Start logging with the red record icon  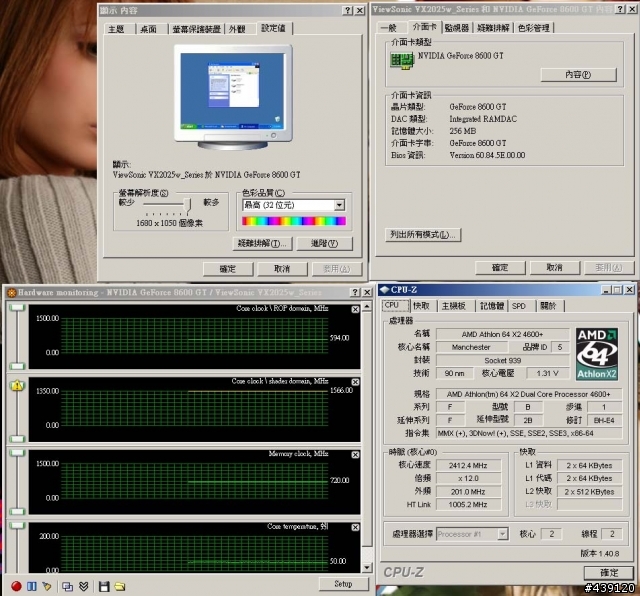(16, 586)
